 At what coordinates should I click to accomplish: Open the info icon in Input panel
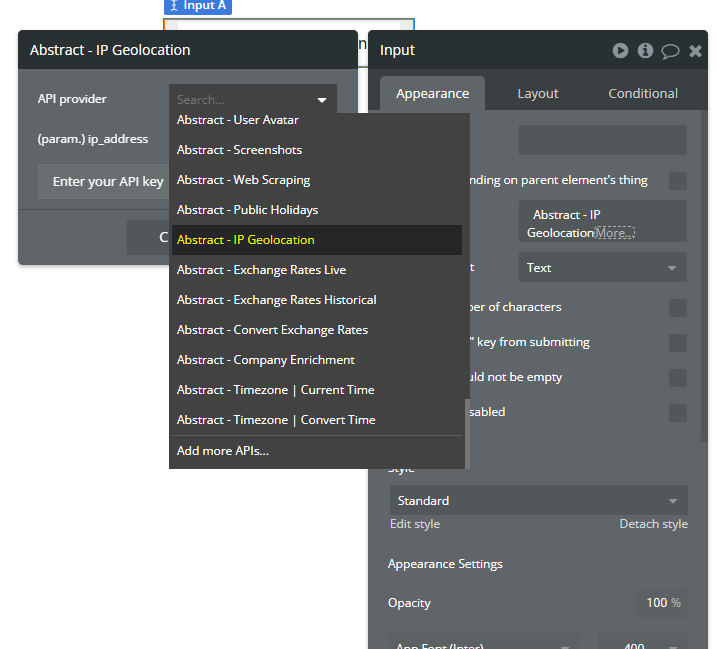click(x=645, y=50)
